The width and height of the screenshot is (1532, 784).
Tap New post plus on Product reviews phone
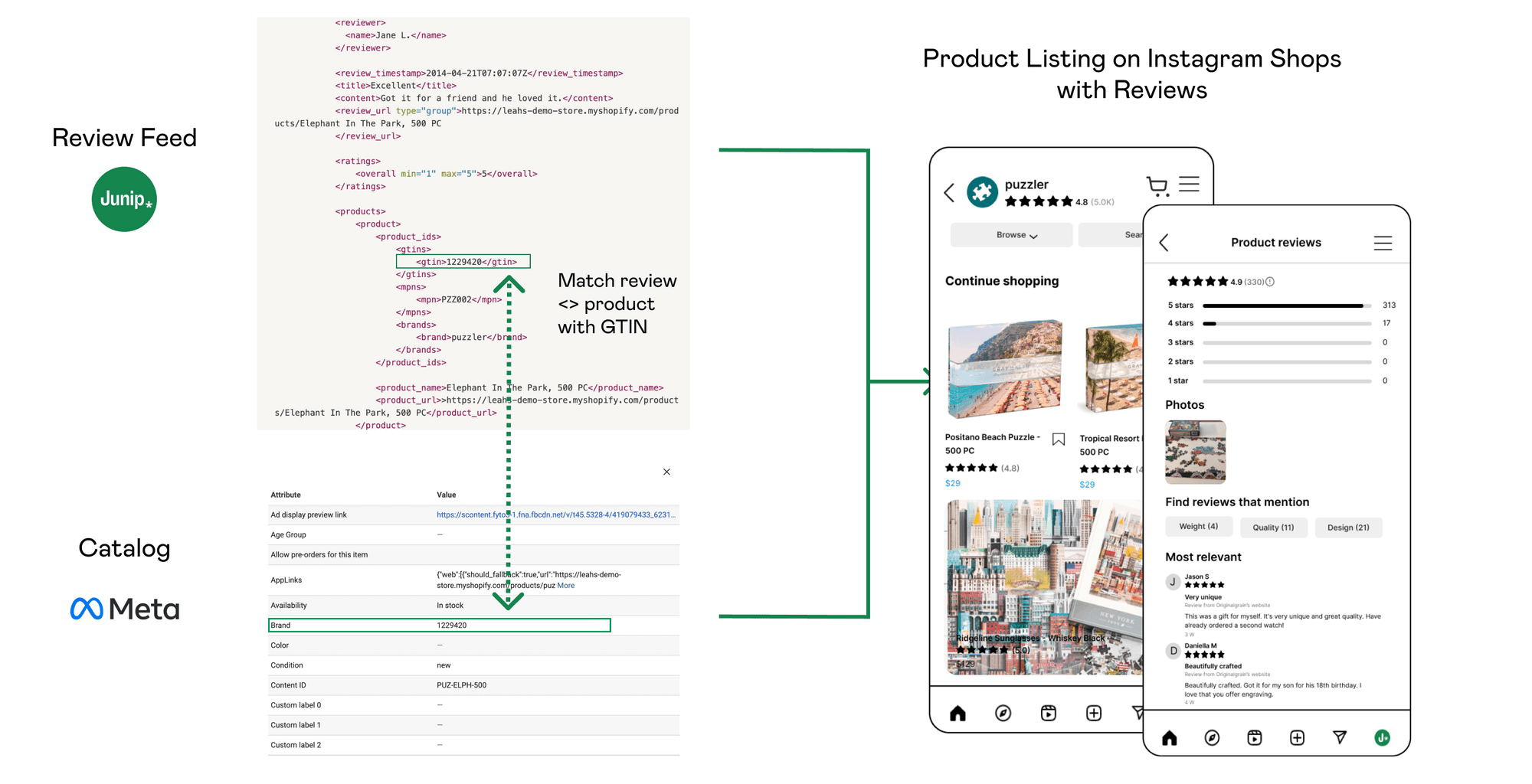[1297, 738]
